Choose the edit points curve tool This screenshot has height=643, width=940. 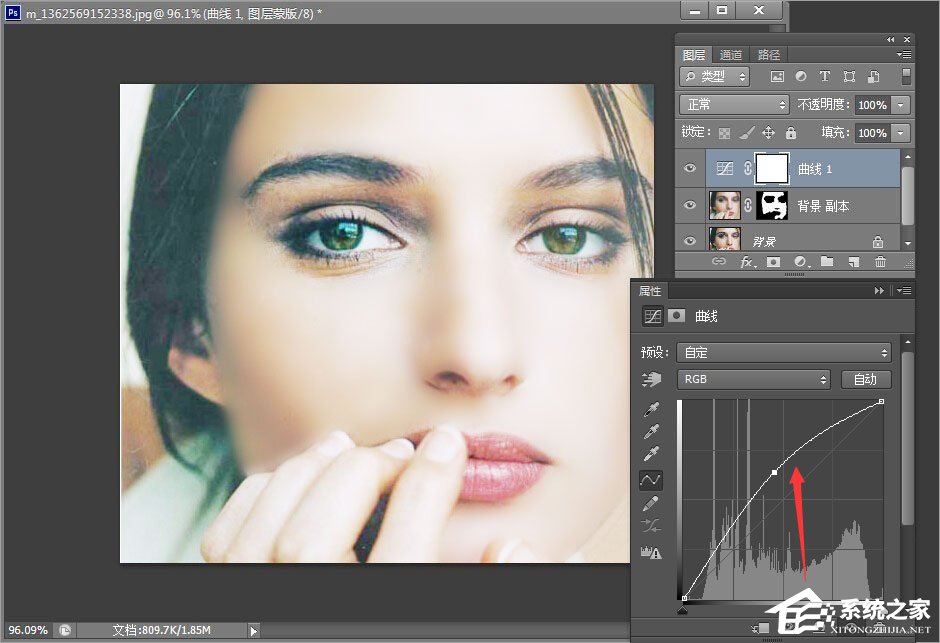[x=652, y=480]
